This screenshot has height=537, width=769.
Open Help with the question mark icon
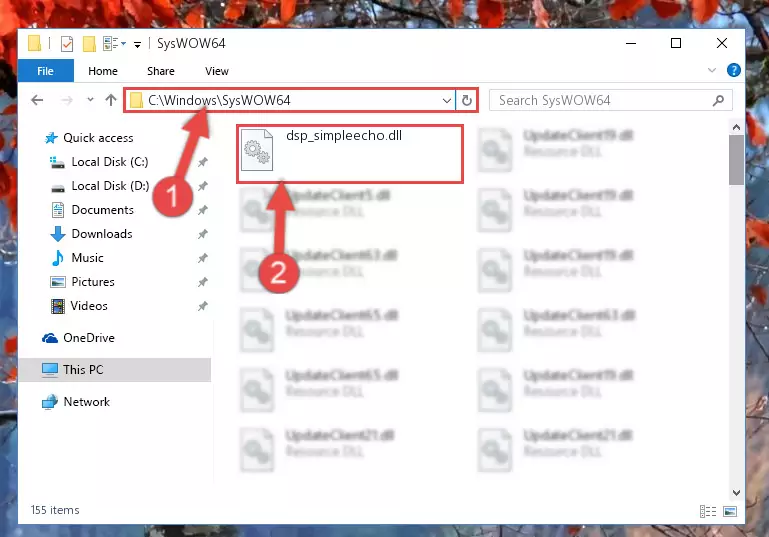(x=733, y=70)
